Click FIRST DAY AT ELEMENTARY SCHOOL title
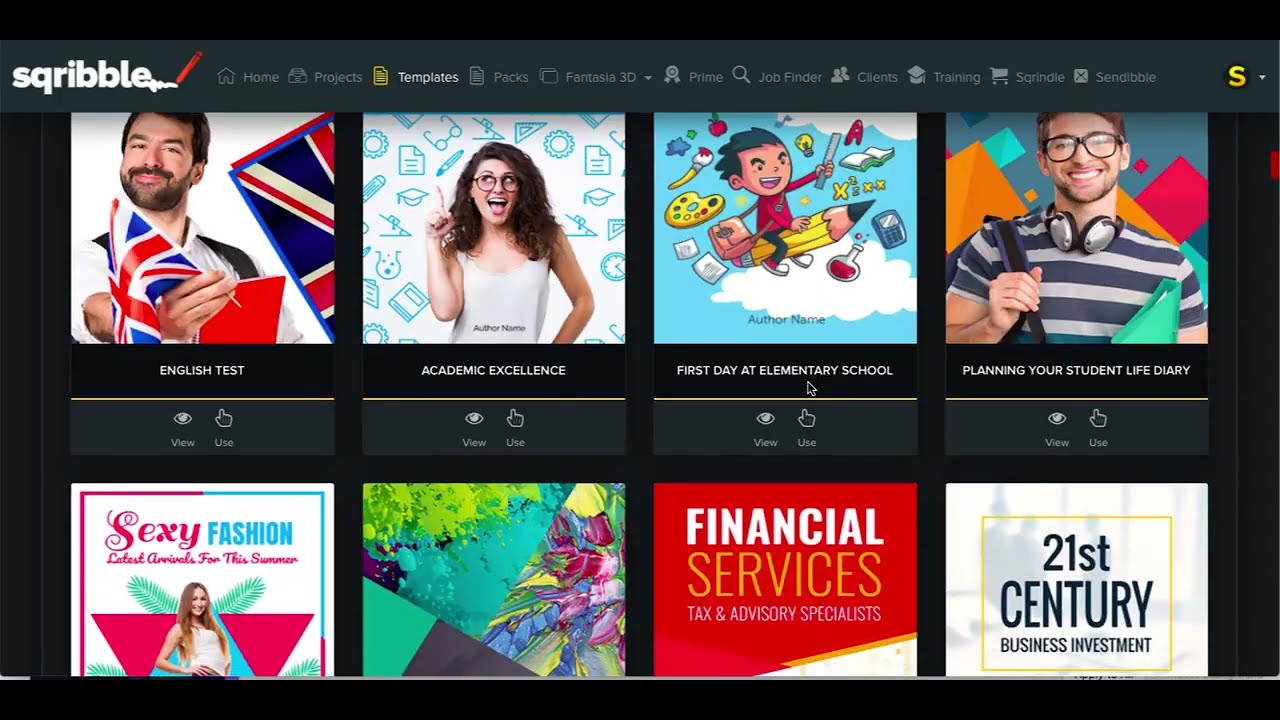Screen dimensions: 1280x720 click(785, 370)
